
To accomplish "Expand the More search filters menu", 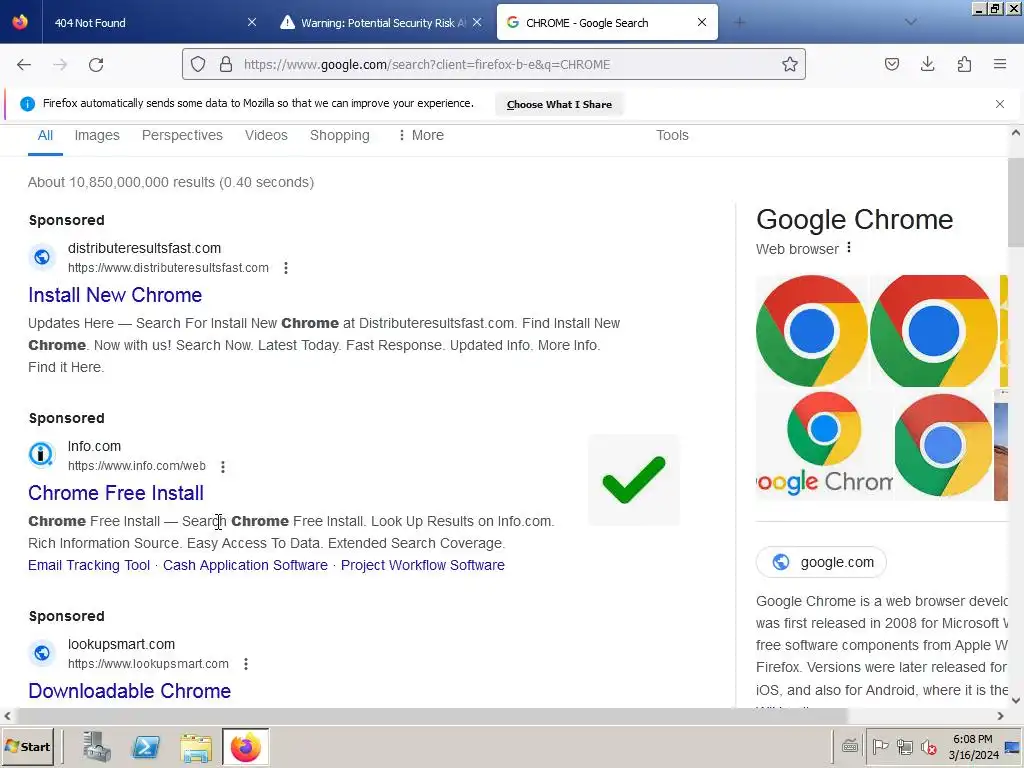I will (x=421, y=135).
